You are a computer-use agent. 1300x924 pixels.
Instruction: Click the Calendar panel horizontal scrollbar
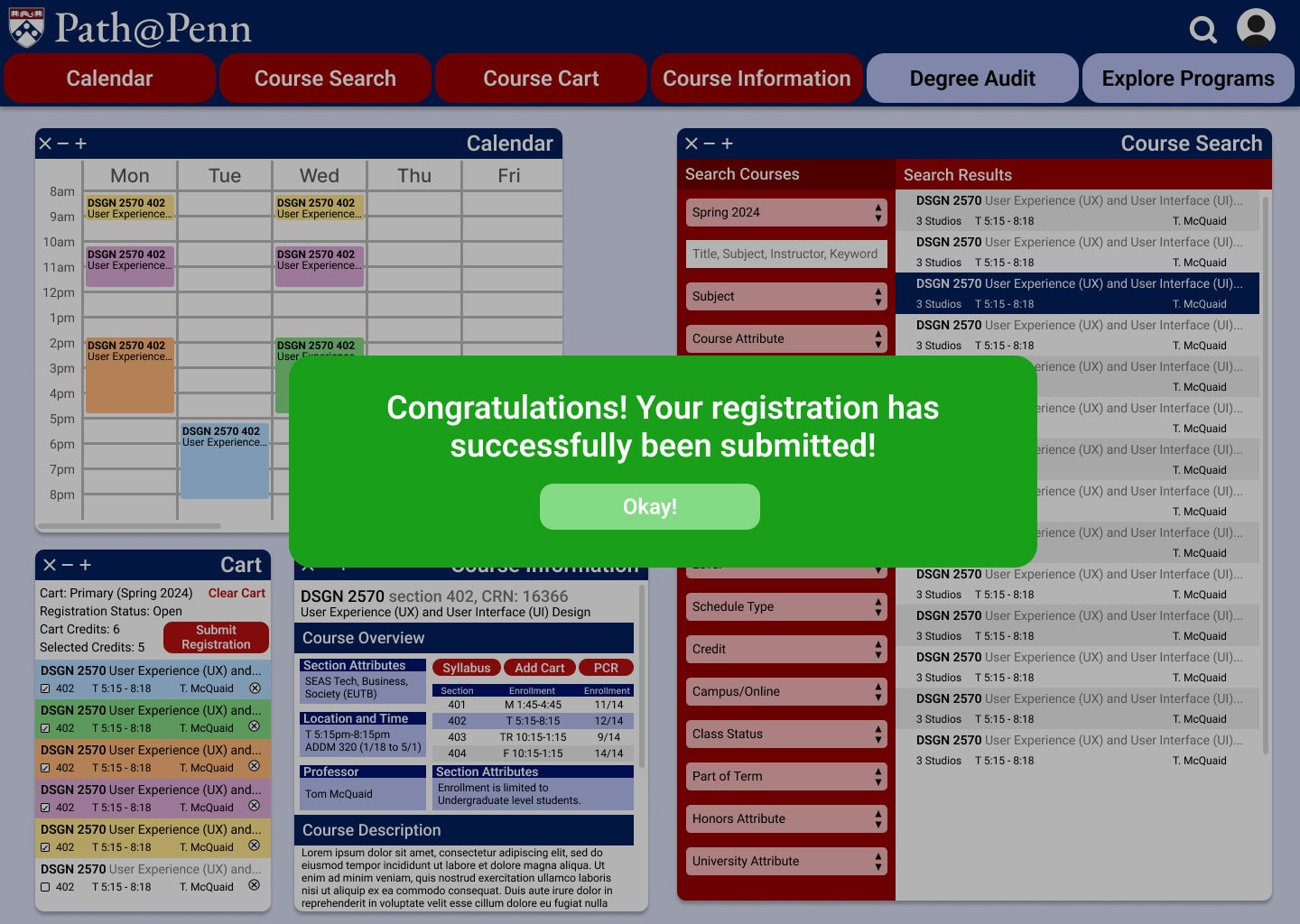129,525
